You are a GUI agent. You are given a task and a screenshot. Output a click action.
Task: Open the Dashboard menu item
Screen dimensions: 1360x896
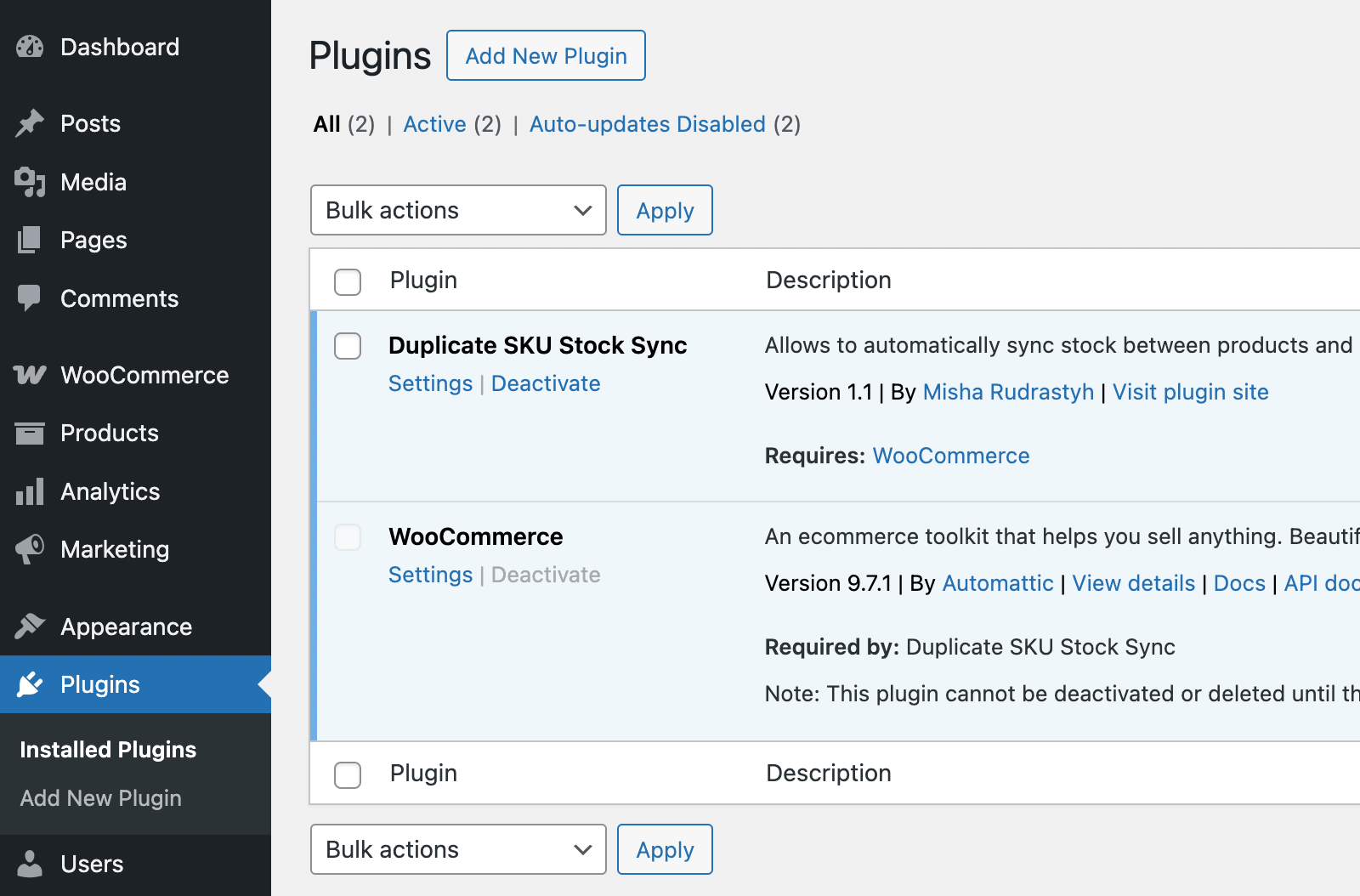click(120, 47)
